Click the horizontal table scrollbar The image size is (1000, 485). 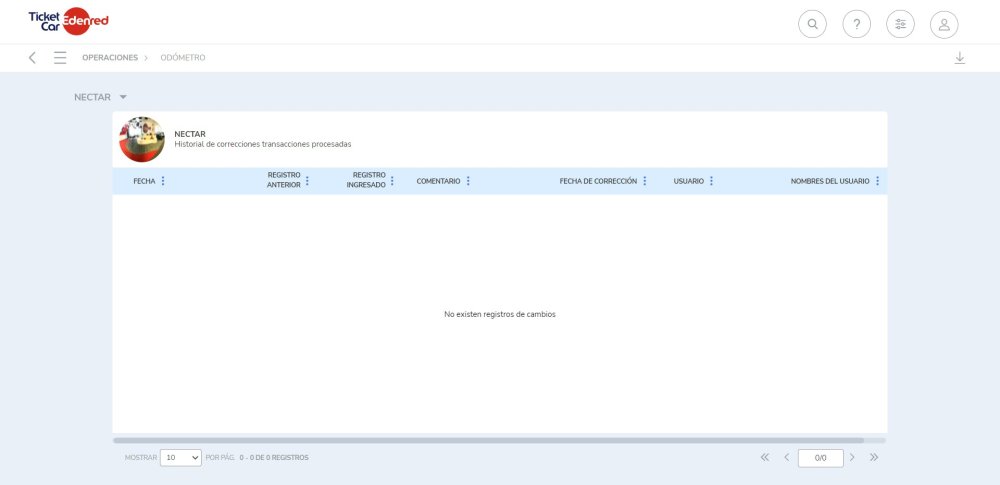point(489,440)
